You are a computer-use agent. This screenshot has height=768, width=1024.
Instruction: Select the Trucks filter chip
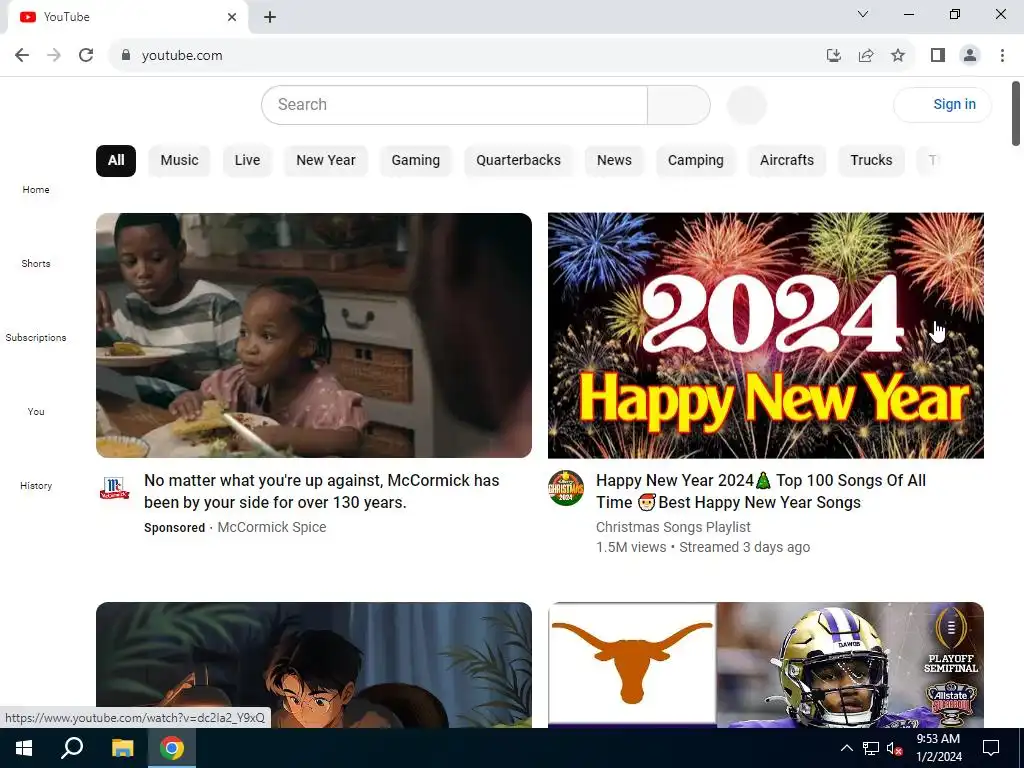(x=871, y=161)
